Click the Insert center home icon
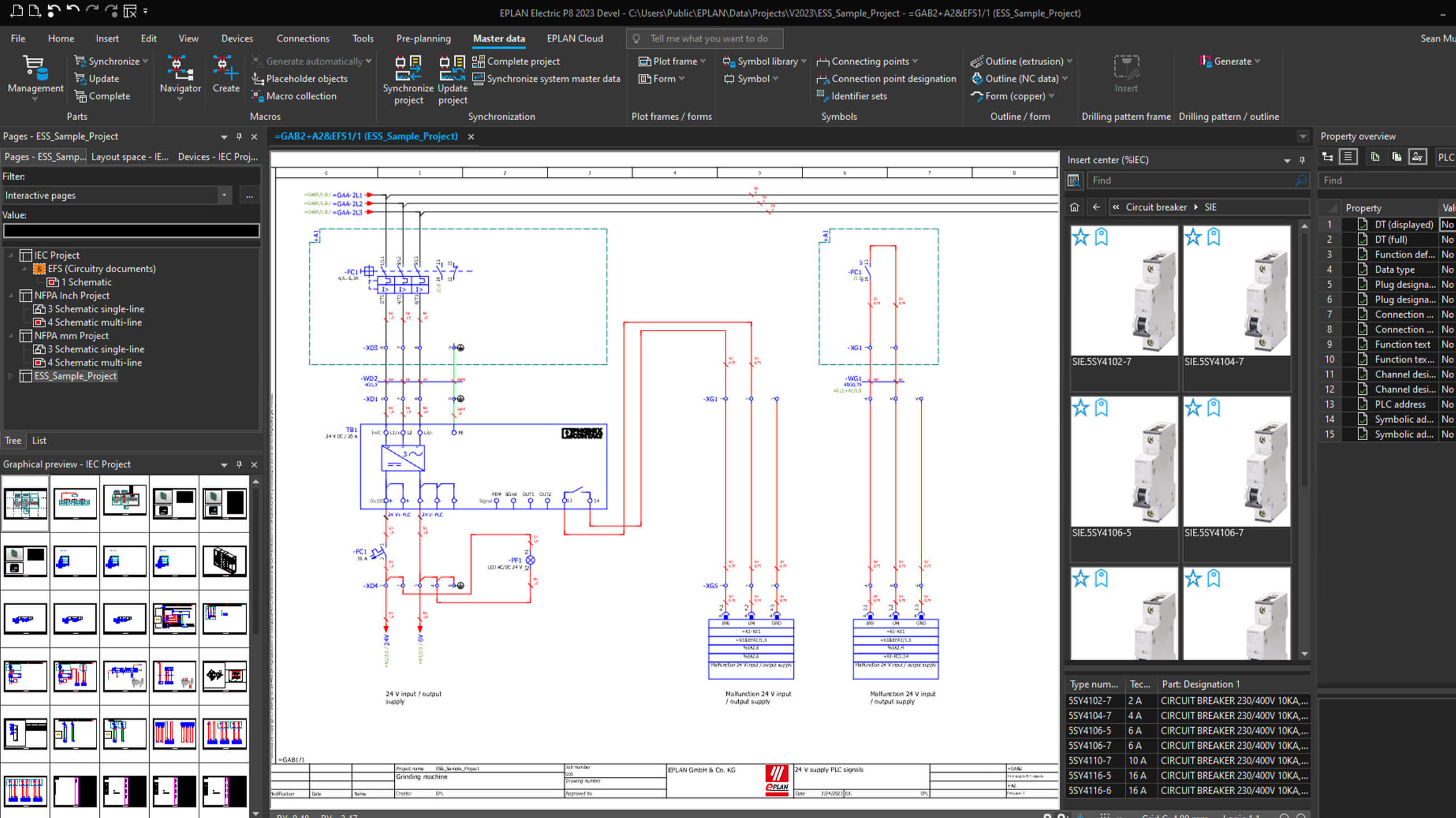The height and width of the screenshot is (818, 1456). (x=1074, y=207)
